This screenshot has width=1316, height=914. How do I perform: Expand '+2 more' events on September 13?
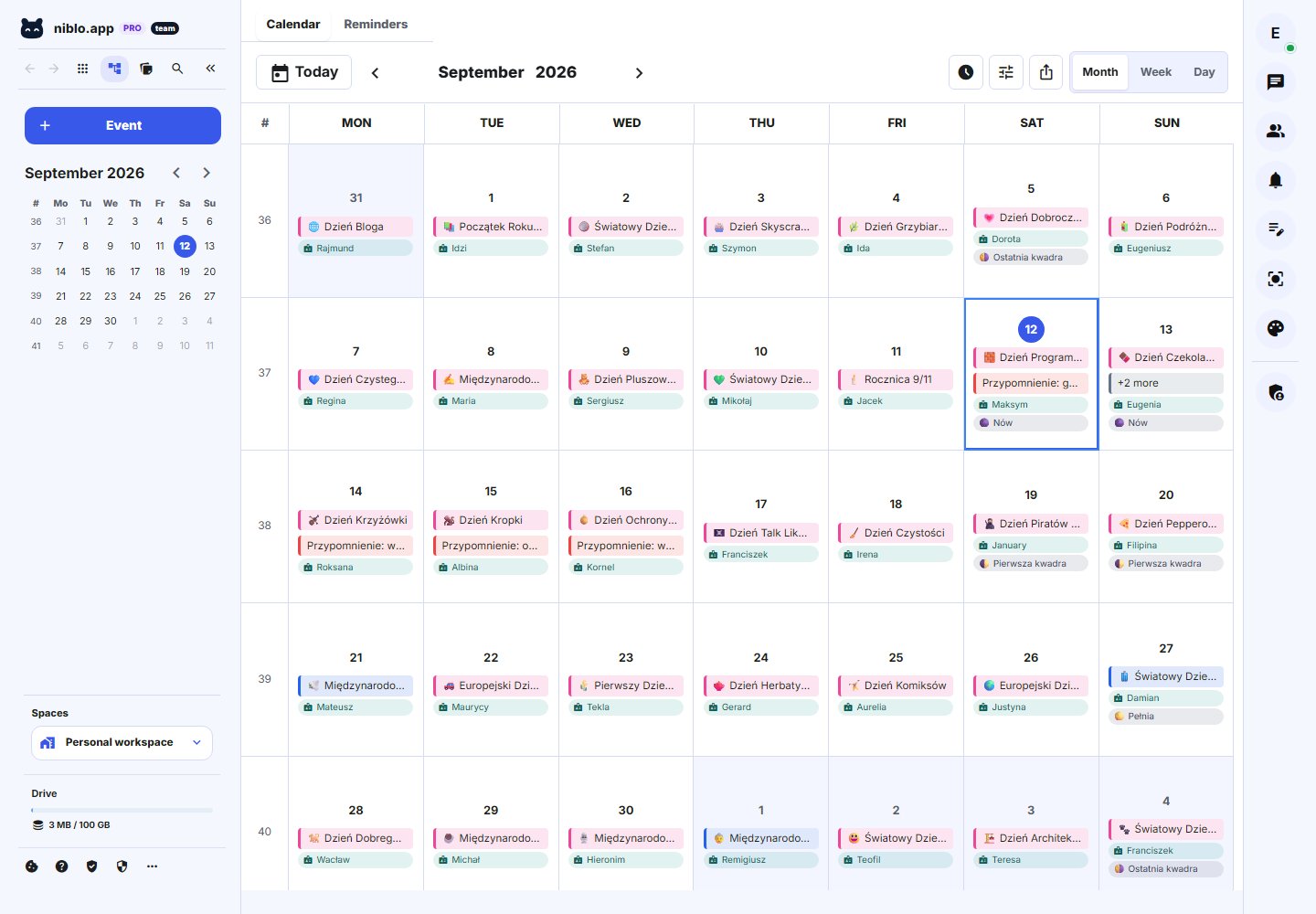coord(1166,383)
